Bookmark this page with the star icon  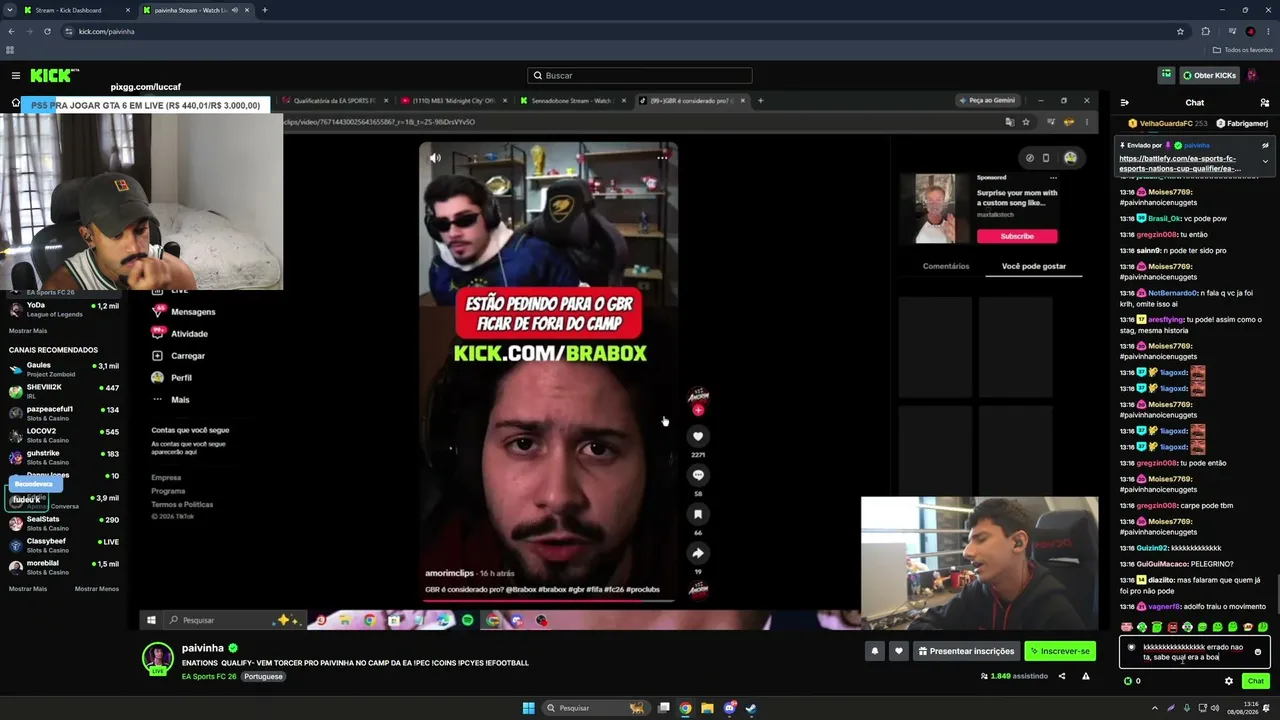(1180, 31)
